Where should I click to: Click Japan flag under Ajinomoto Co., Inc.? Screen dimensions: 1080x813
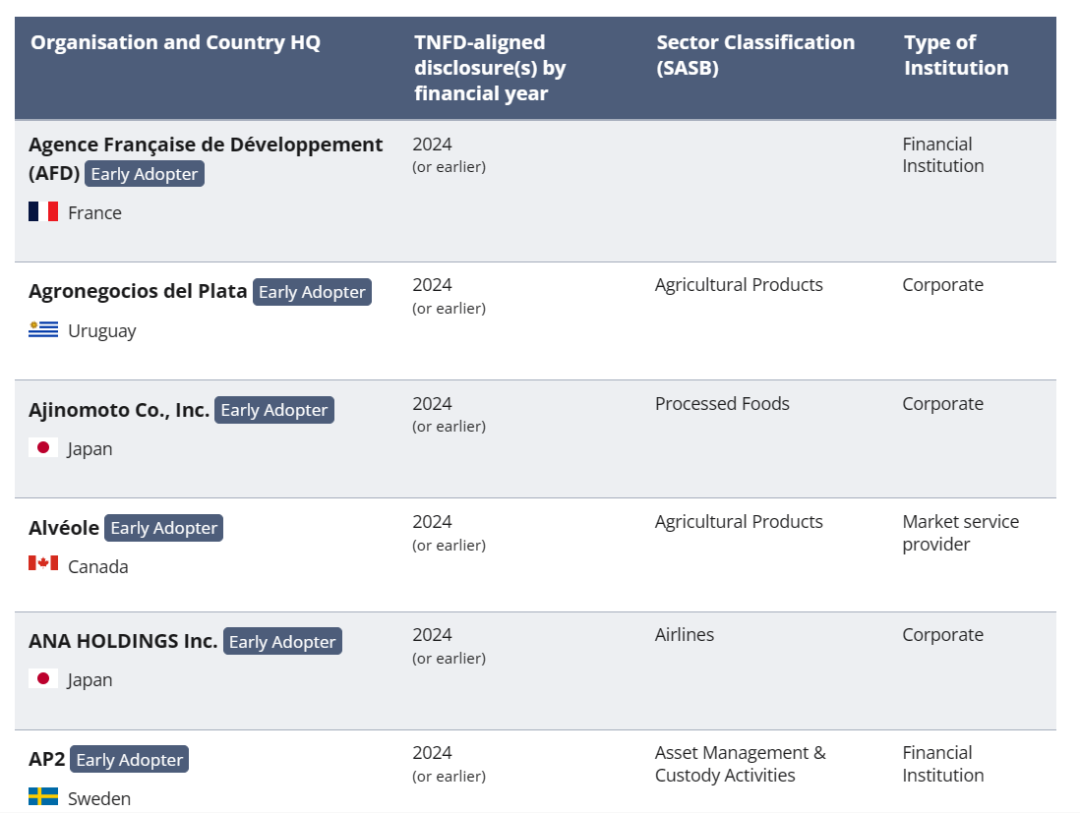click(43, 448)
